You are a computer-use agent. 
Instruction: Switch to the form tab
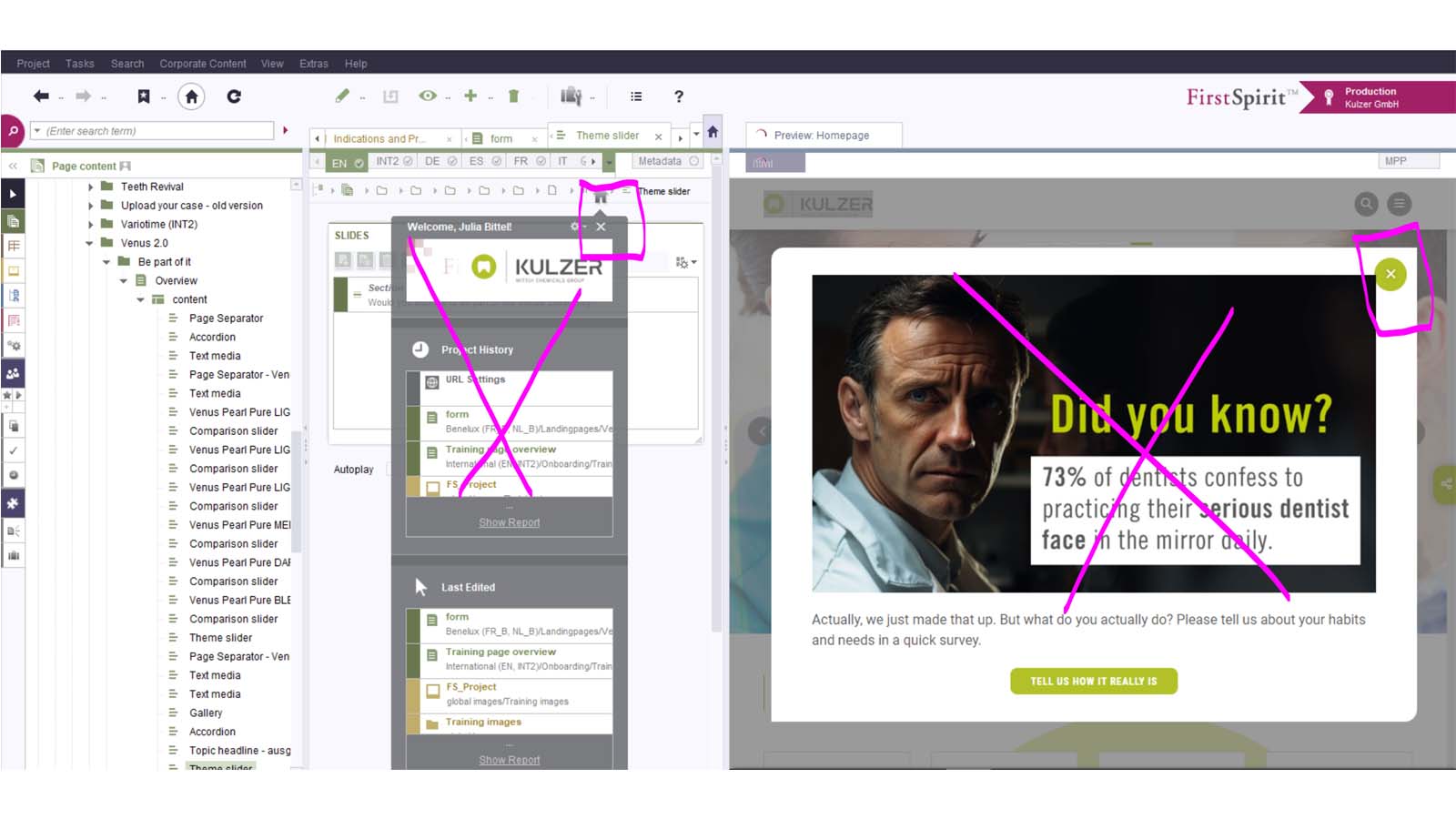pyautogui.click(x=500, y=138)
